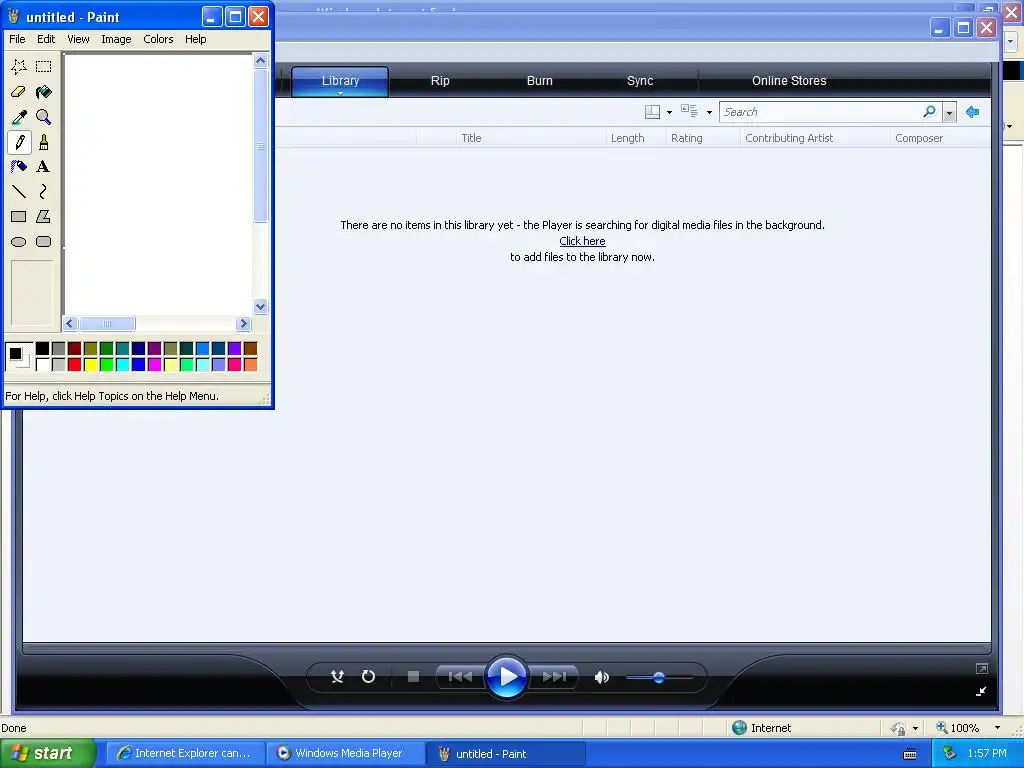Image resolution: width=1024 pixels, height=768 pixels.
Task: Pick the Pick Color eyedropper tool
Action: coord(19,117)
